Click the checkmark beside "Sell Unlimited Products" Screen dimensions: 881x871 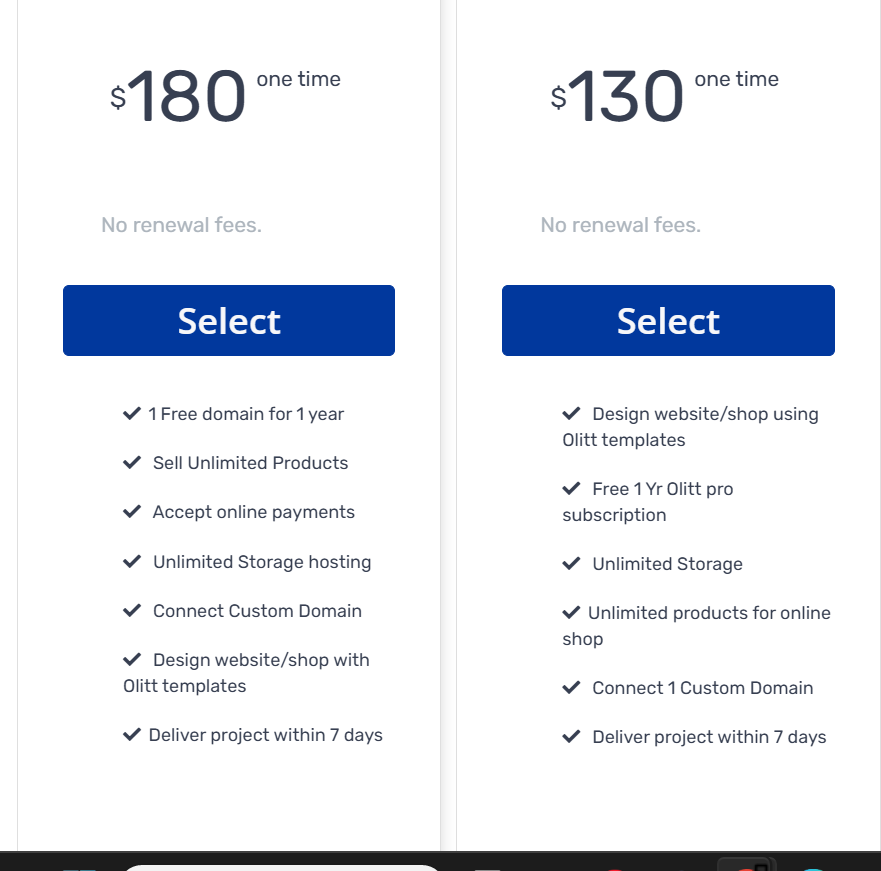click(131, 463)
